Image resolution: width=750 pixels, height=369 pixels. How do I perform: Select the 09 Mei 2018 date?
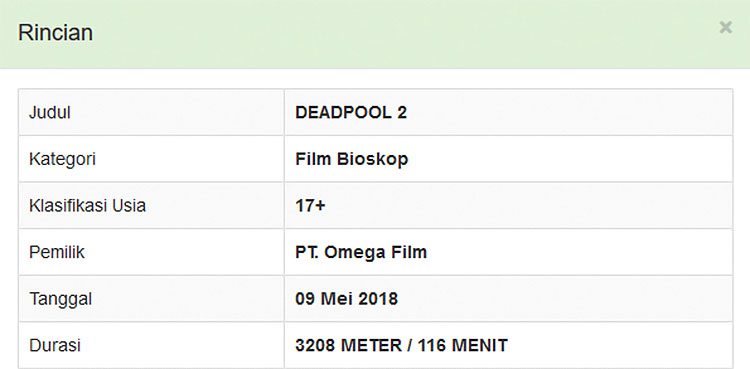pos(346,299)
